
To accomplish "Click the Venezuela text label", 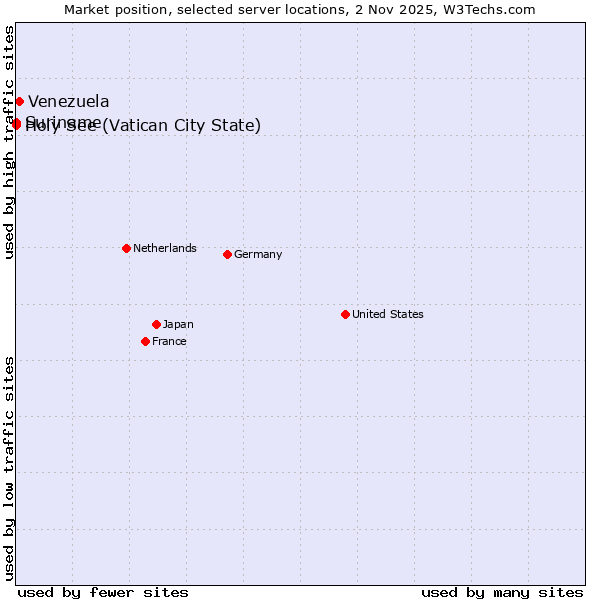I will click(x=68, y=101).
